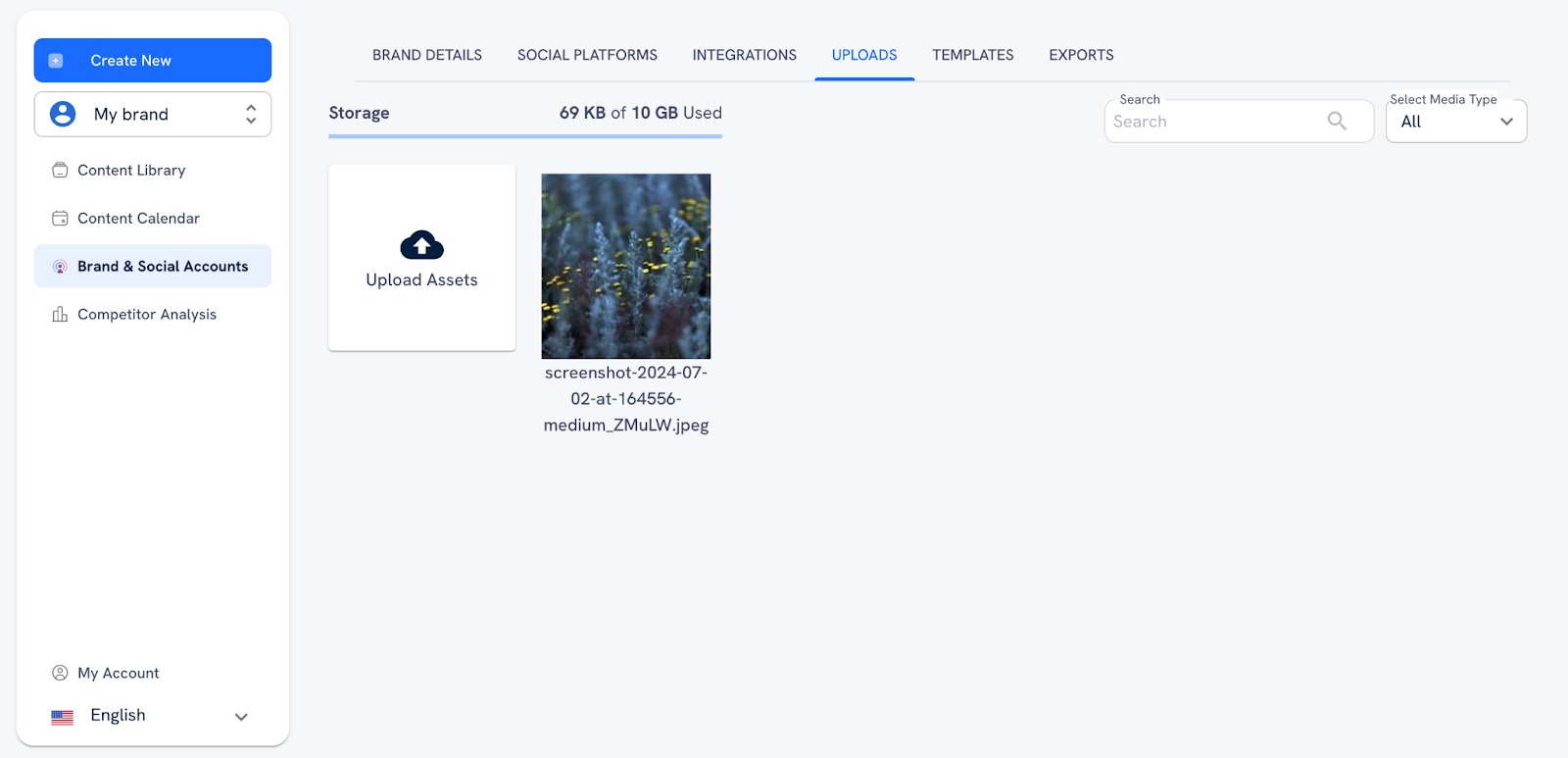The width and height of the screenshot is (1568, 758).
Task: Click the Content Library icon
Action: tap(60, 171)
